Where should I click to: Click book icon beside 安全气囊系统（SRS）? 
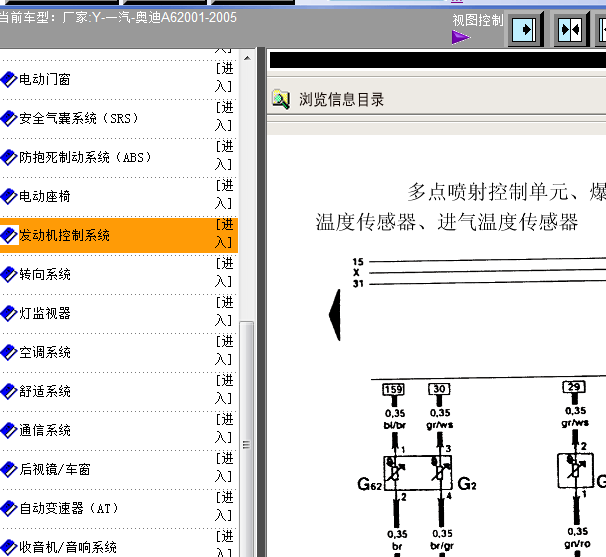click(9, 119)
